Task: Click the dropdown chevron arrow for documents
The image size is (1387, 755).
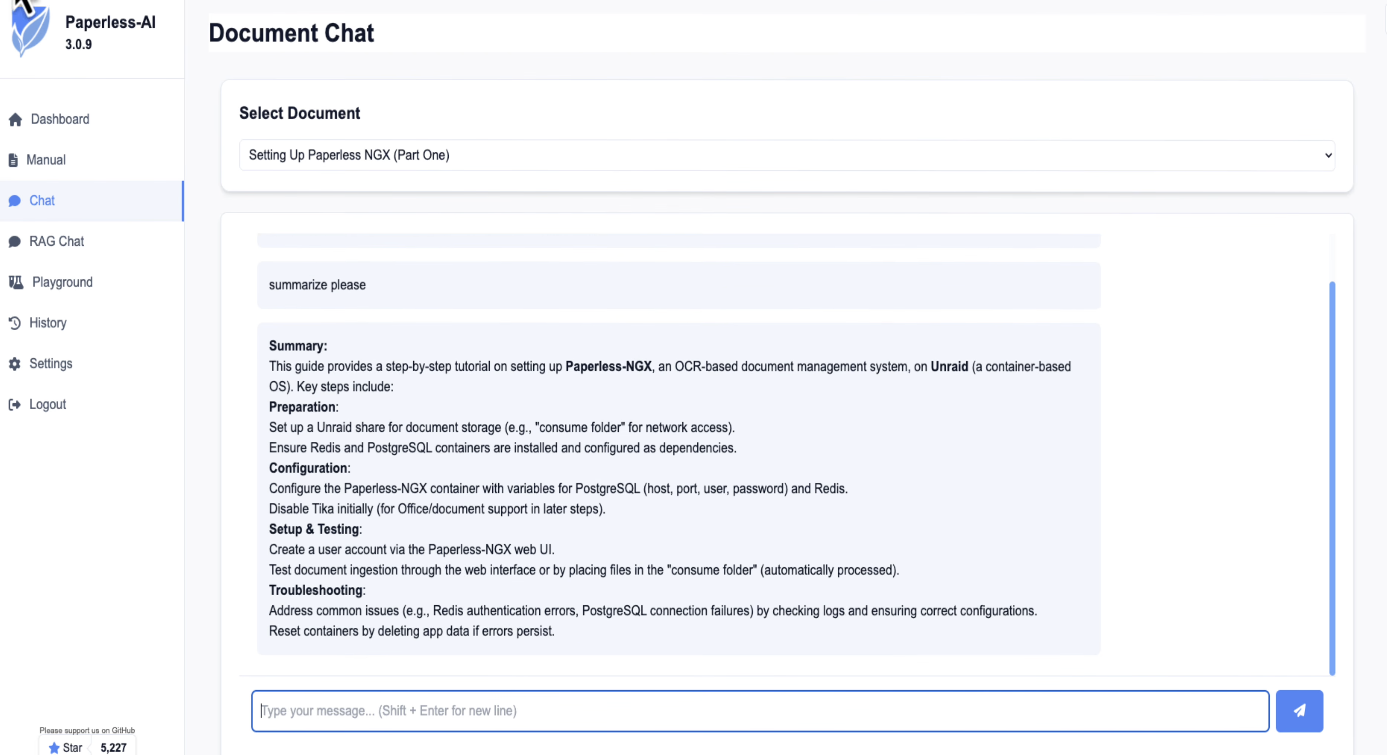Action: pos(1327,155)
